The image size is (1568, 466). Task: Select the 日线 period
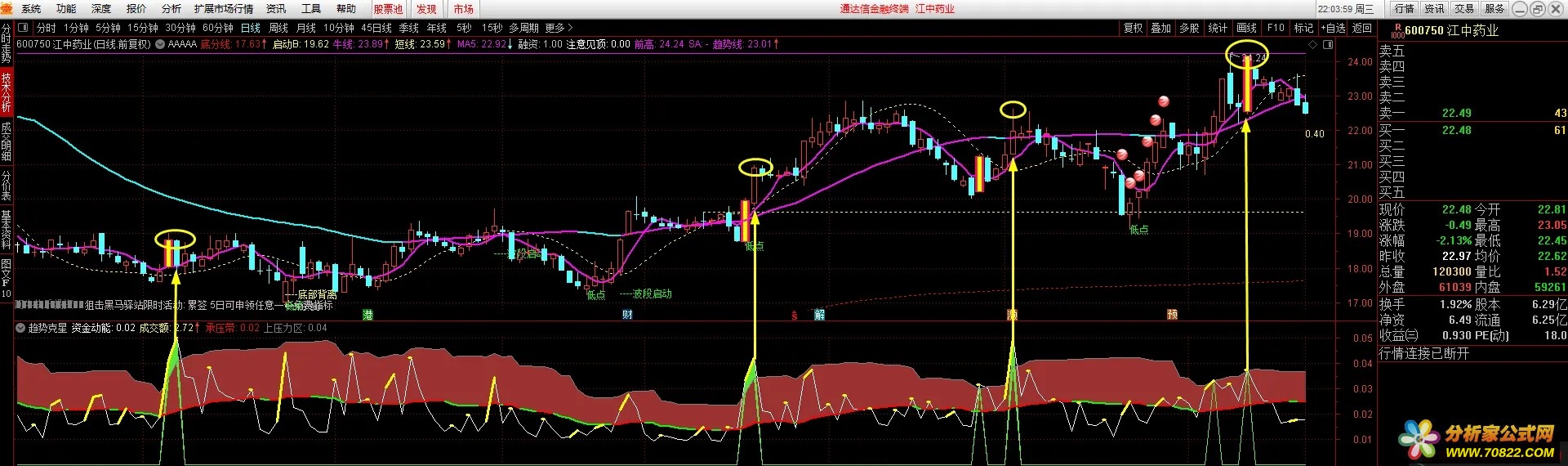tap(251, 28)
